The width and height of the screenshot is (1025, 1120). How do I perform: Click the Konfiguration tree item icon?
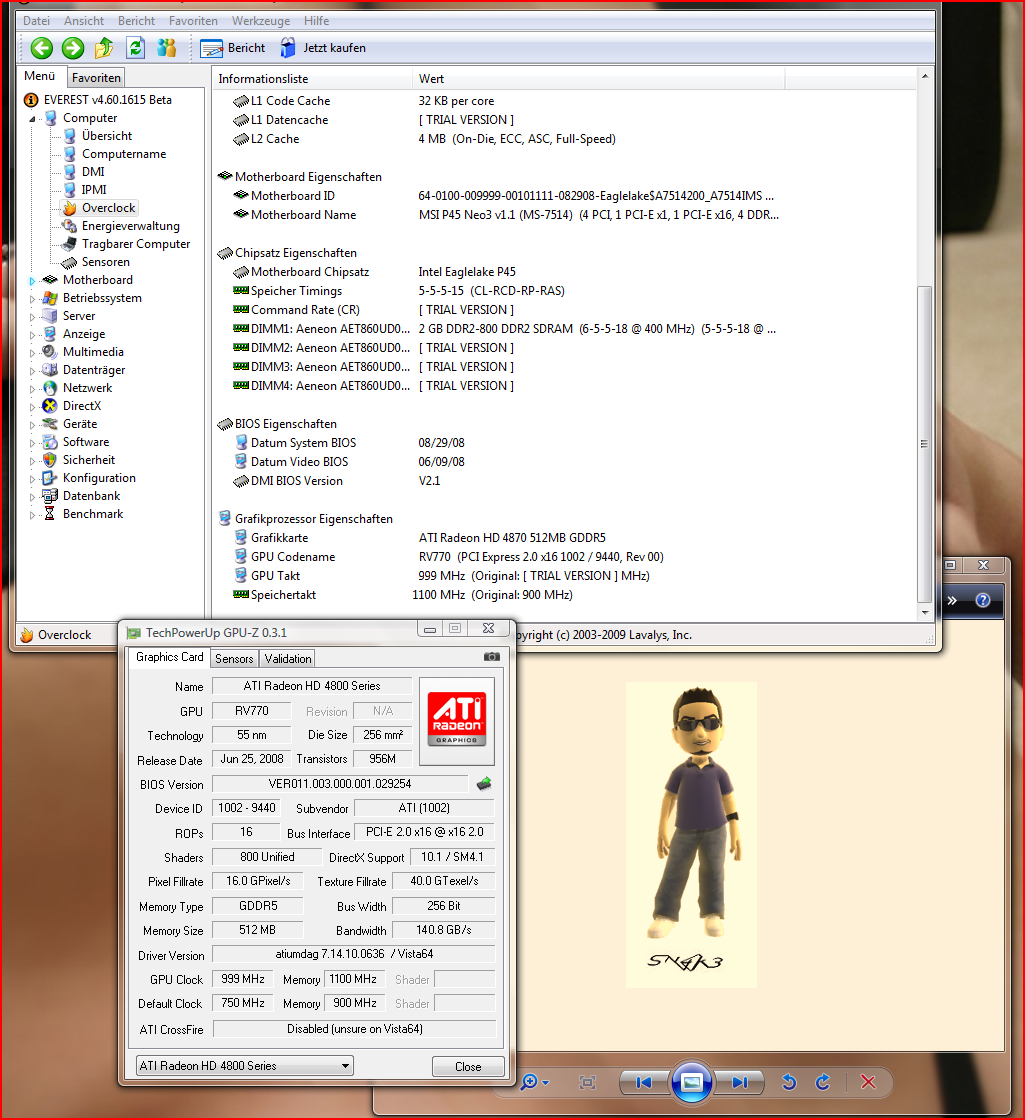pos(49,478)
